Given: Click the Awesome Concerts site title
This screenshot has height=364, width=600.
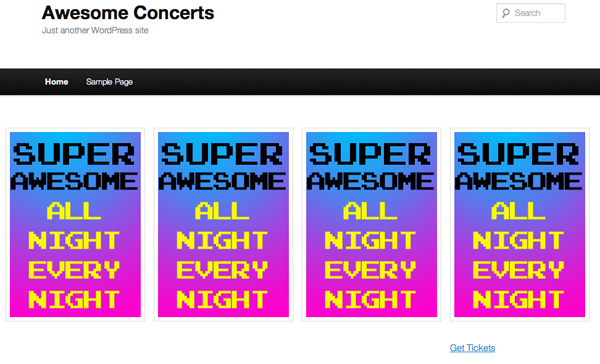Looking at the screenshot, I should pos(128,13).
